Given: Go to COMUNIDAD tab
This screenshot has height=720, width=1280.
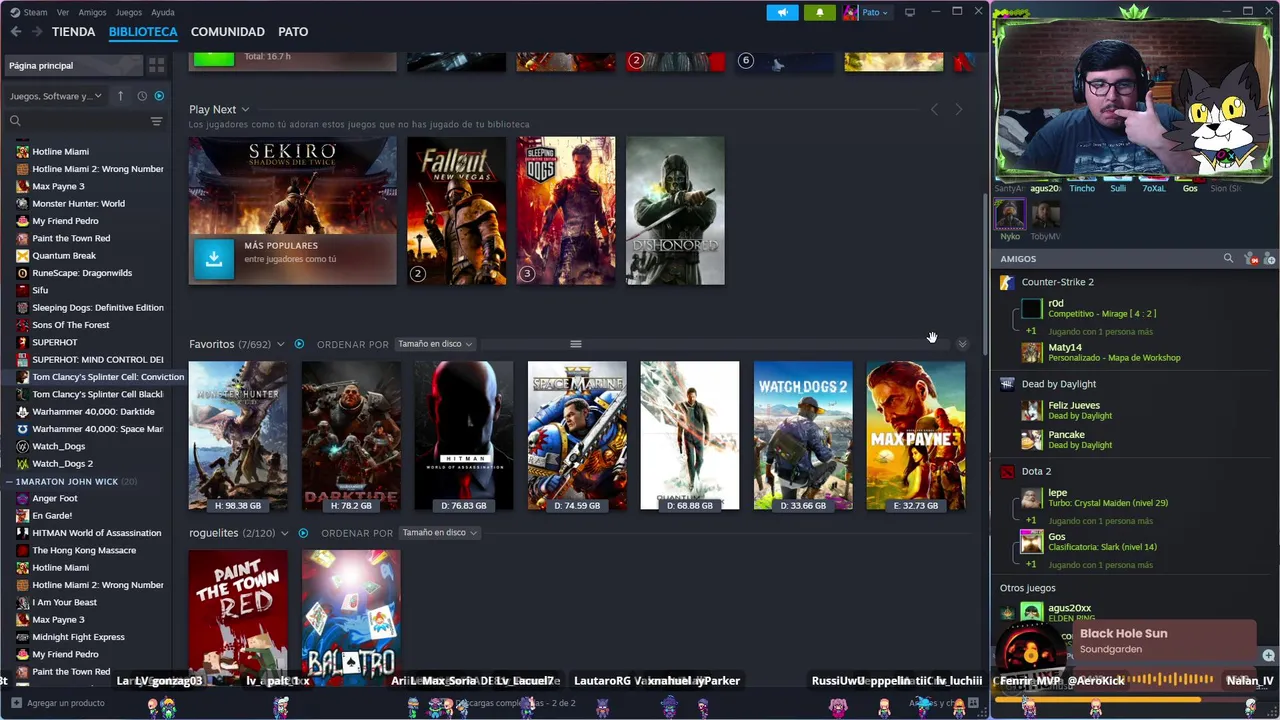Looking at the screenshot, I should click(228, 32).
